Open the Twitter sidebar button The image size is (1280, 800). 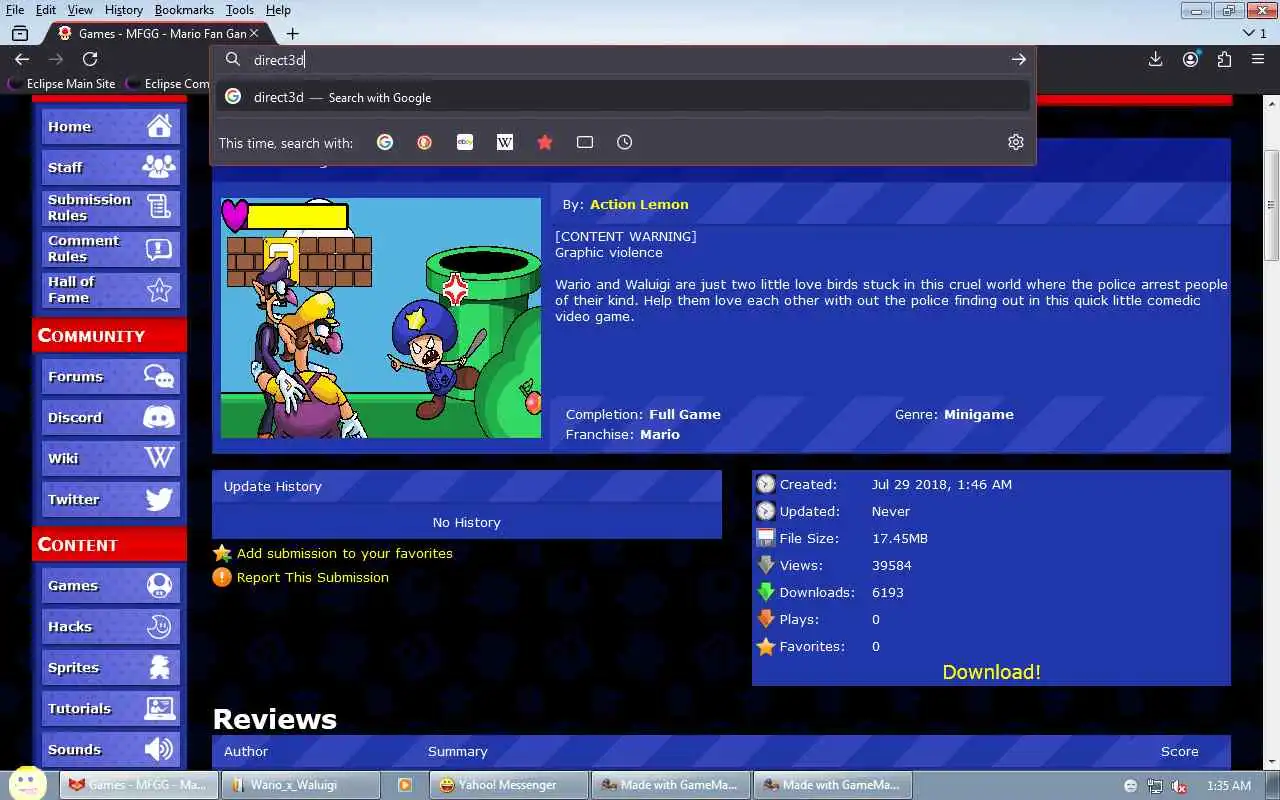(x=110, y=499)
